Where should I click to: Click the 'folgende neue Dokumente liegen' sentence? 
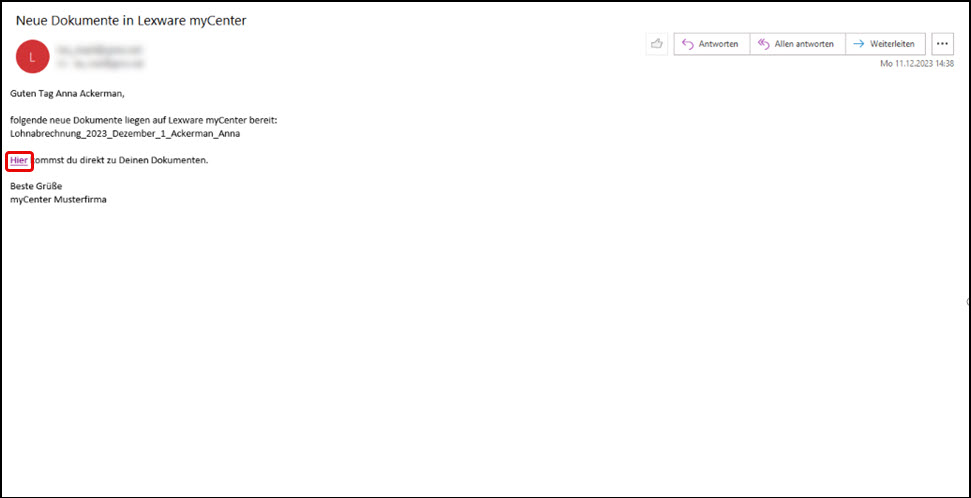point(143,120)
